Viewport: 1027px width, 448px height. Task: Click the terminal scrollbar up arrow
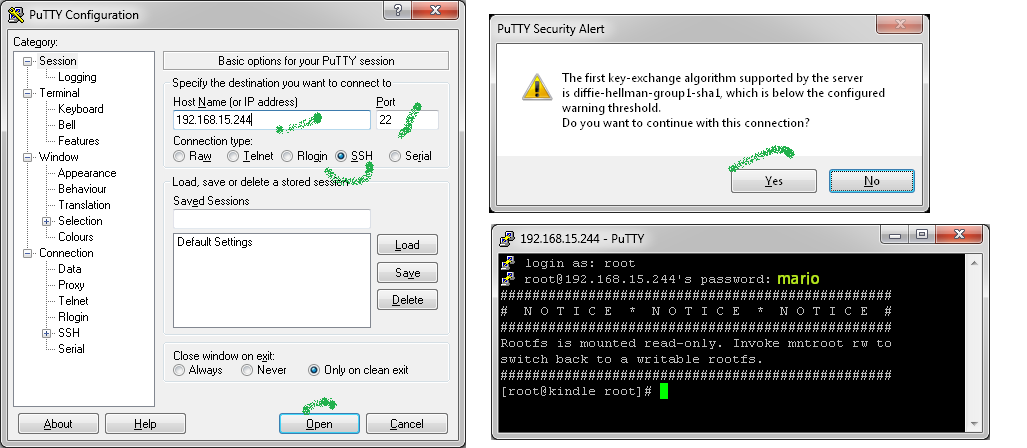(975, 262)
